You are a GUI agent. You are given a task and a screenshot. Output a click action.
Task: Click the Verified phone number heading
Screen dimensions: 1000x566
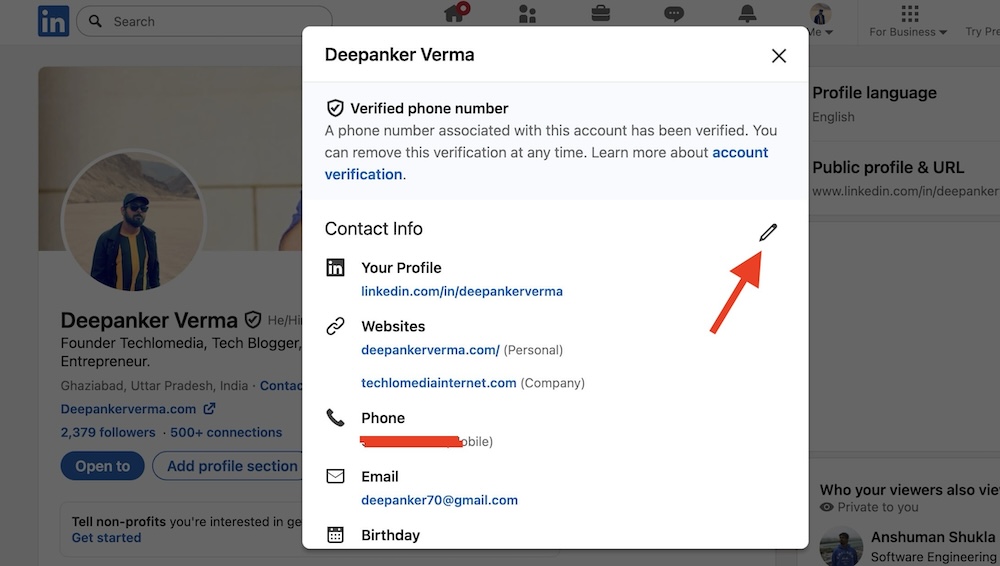(429, 108)
